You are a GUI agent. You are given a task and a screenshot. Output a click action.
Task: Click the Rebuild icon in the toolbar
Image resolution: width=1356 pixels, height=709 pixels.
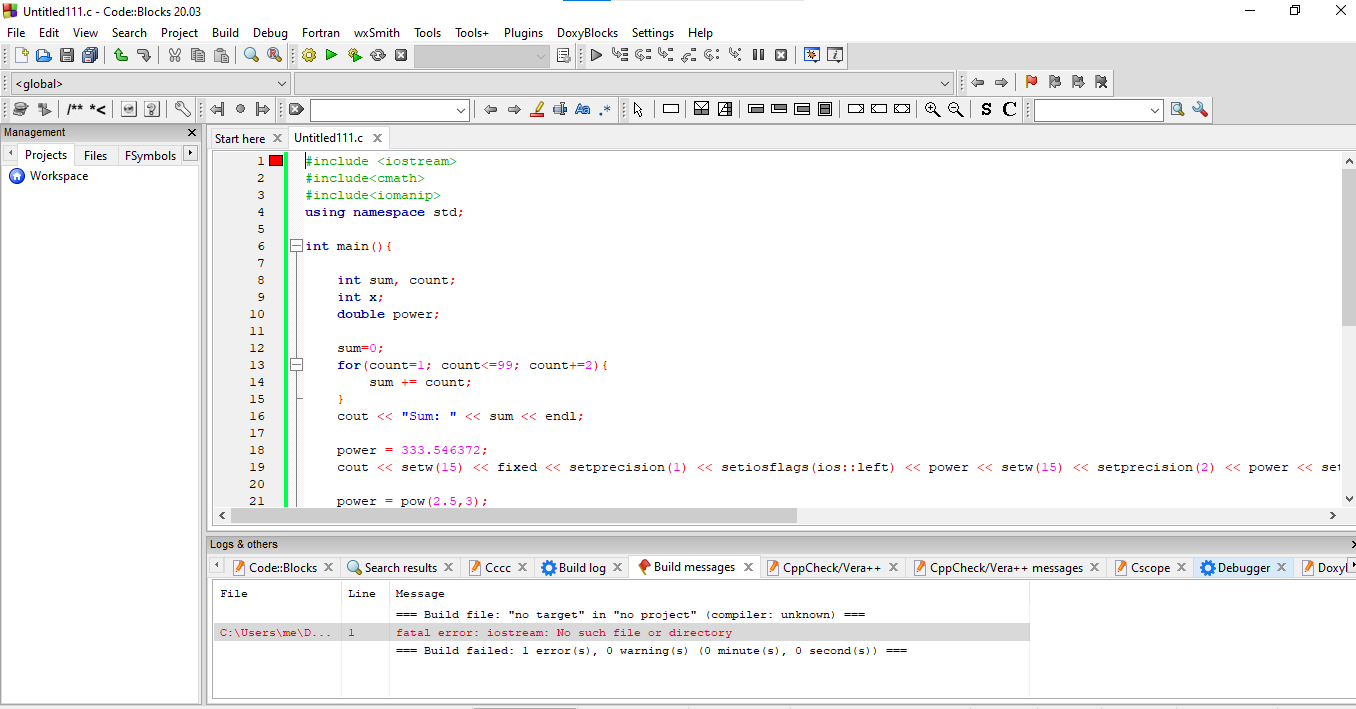coord(378,56)
